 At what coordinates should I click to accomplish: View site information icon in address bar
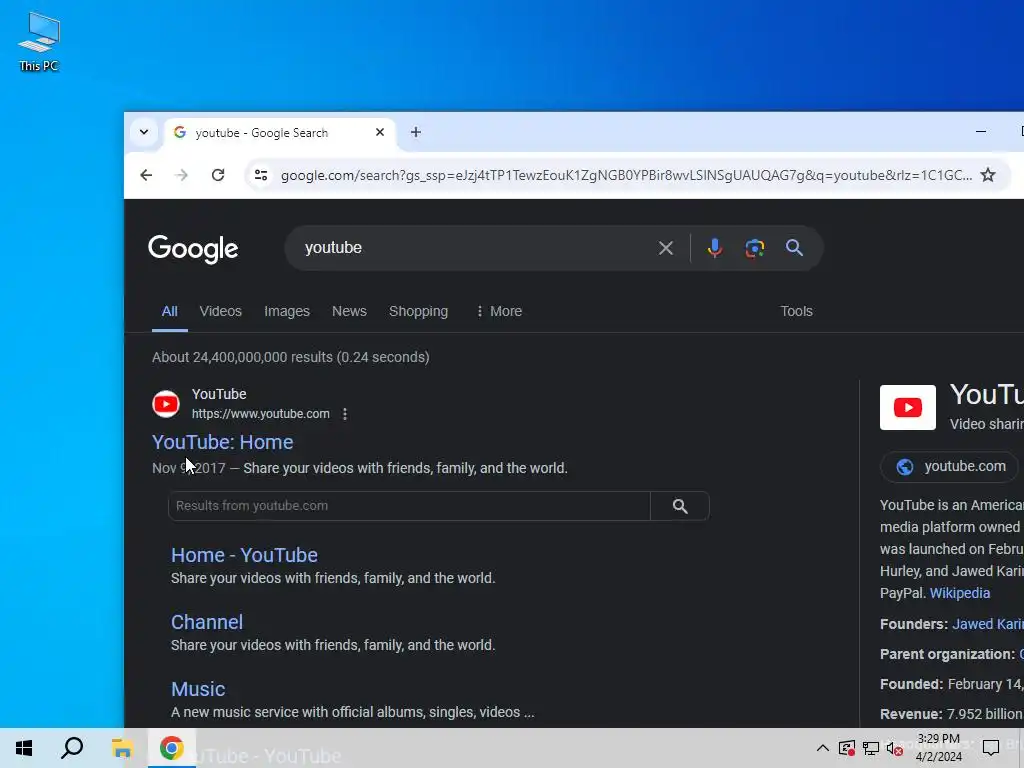click(261, 175)
